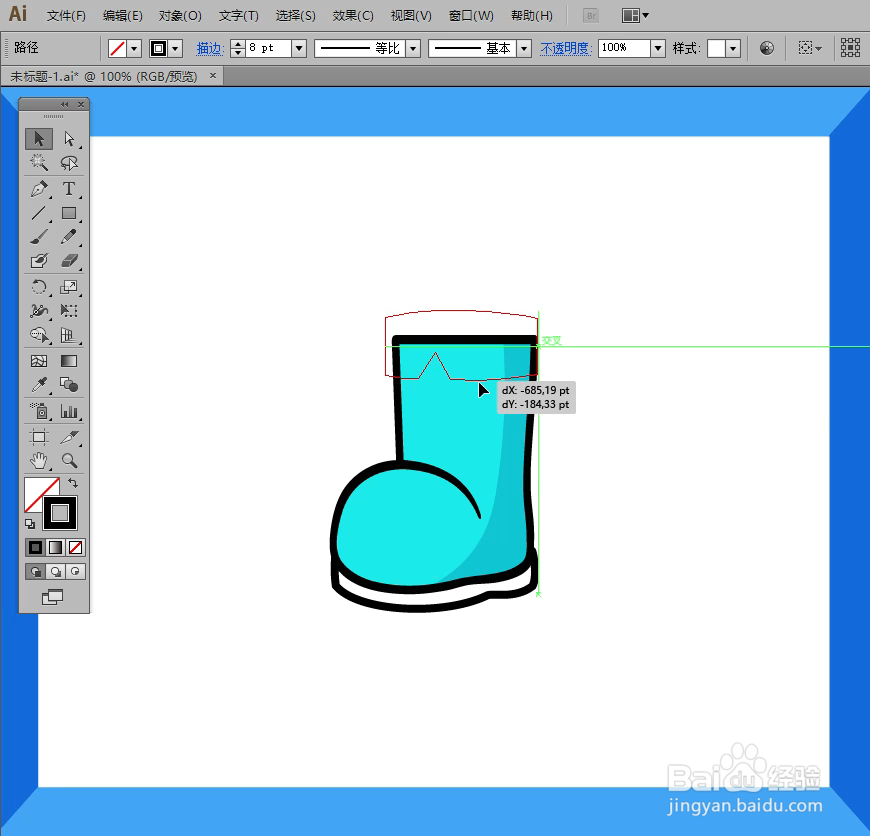Set paint mode to Color
The height and width of the screenshot is (836, 870).
(x=35, y=548)
